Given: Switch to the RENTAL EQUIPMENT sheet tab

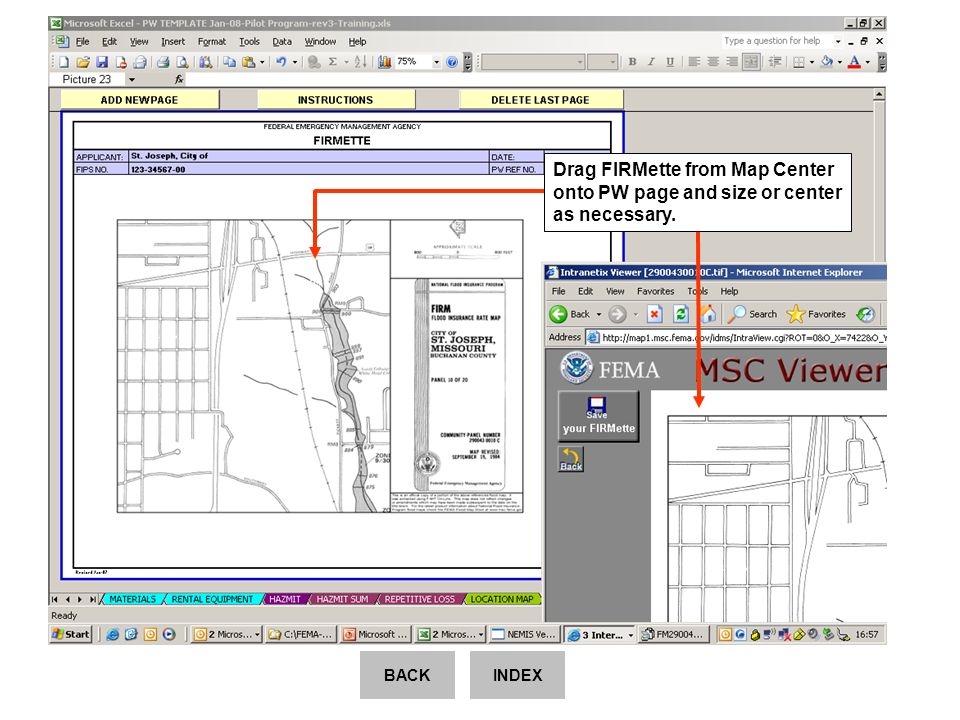Looking at the screenshot, I should tap(212, 599).
